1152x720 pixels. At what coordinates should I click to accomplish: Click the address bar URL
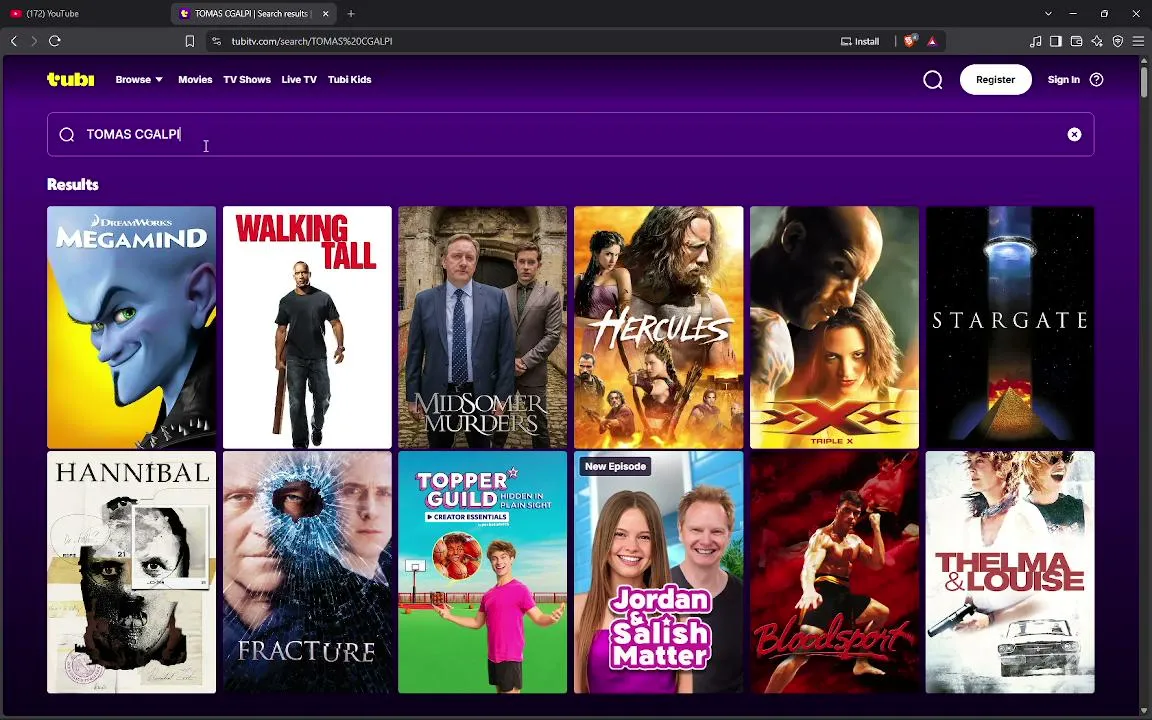pyautogui.click(x=312, y=41)
